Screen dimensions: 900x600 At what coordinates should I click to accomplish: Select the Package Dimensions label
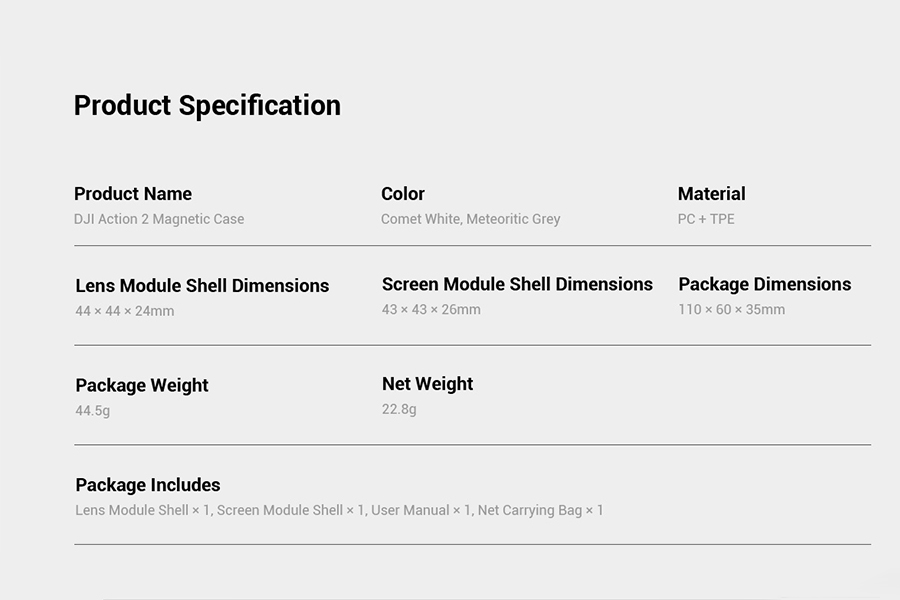click(x=765, y=284)
